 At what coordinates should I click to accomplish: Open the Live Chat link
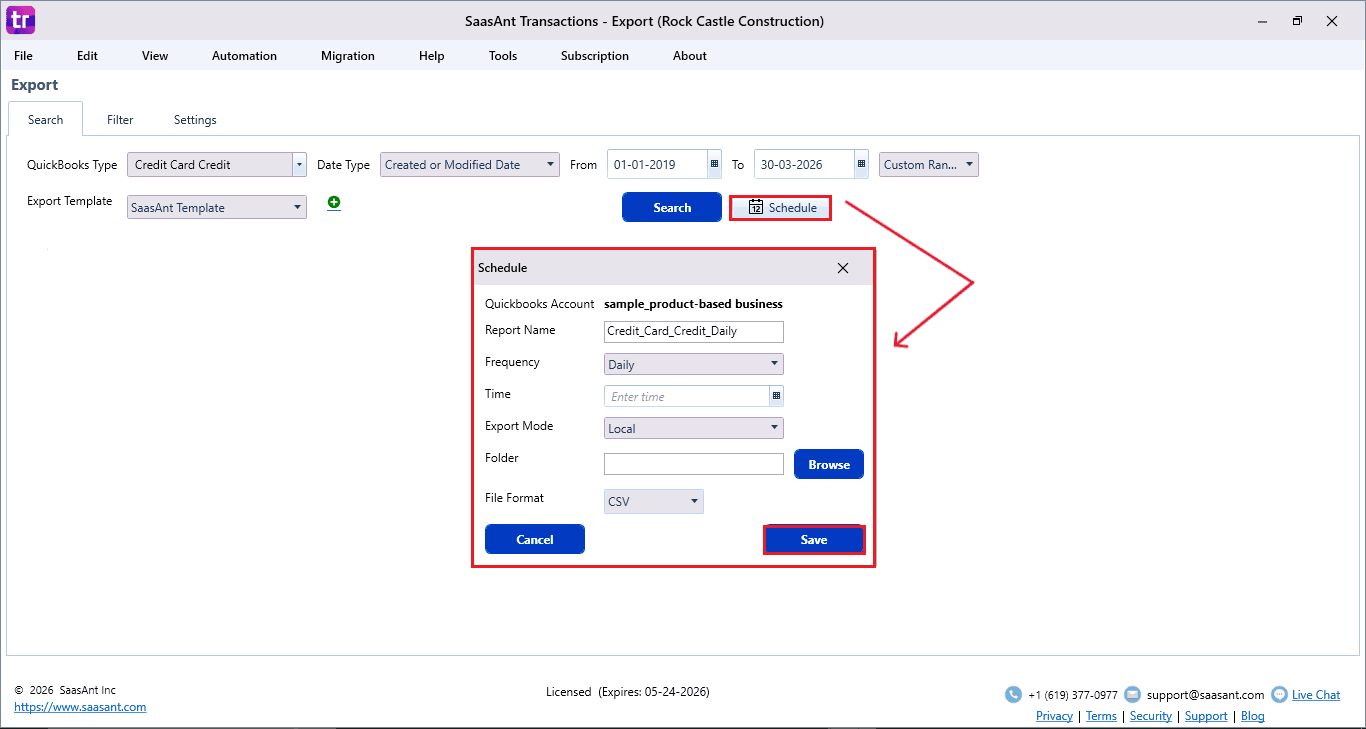tap(1316, 695)
